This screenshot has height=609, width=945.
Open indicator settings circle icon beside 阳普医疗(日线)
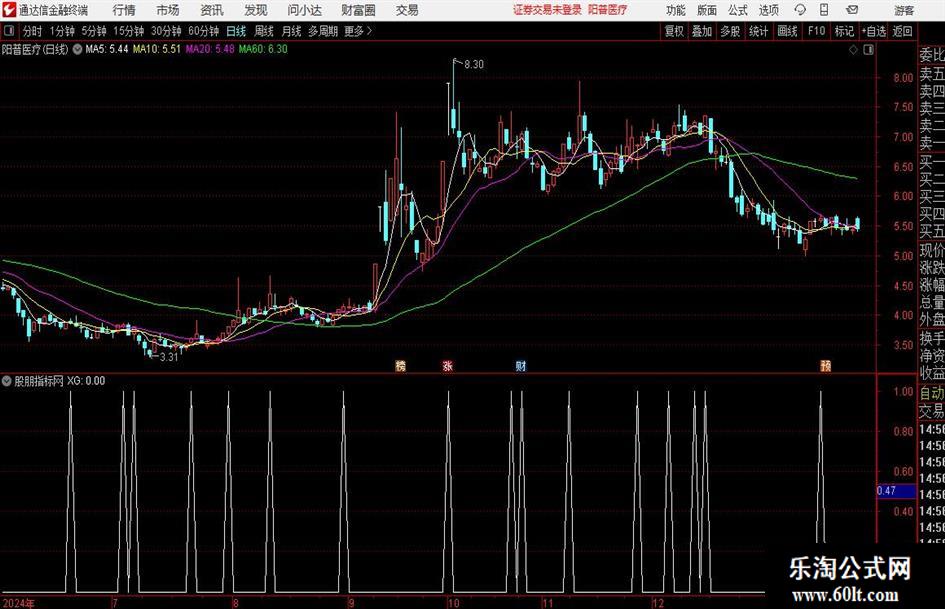pos(77,49)
